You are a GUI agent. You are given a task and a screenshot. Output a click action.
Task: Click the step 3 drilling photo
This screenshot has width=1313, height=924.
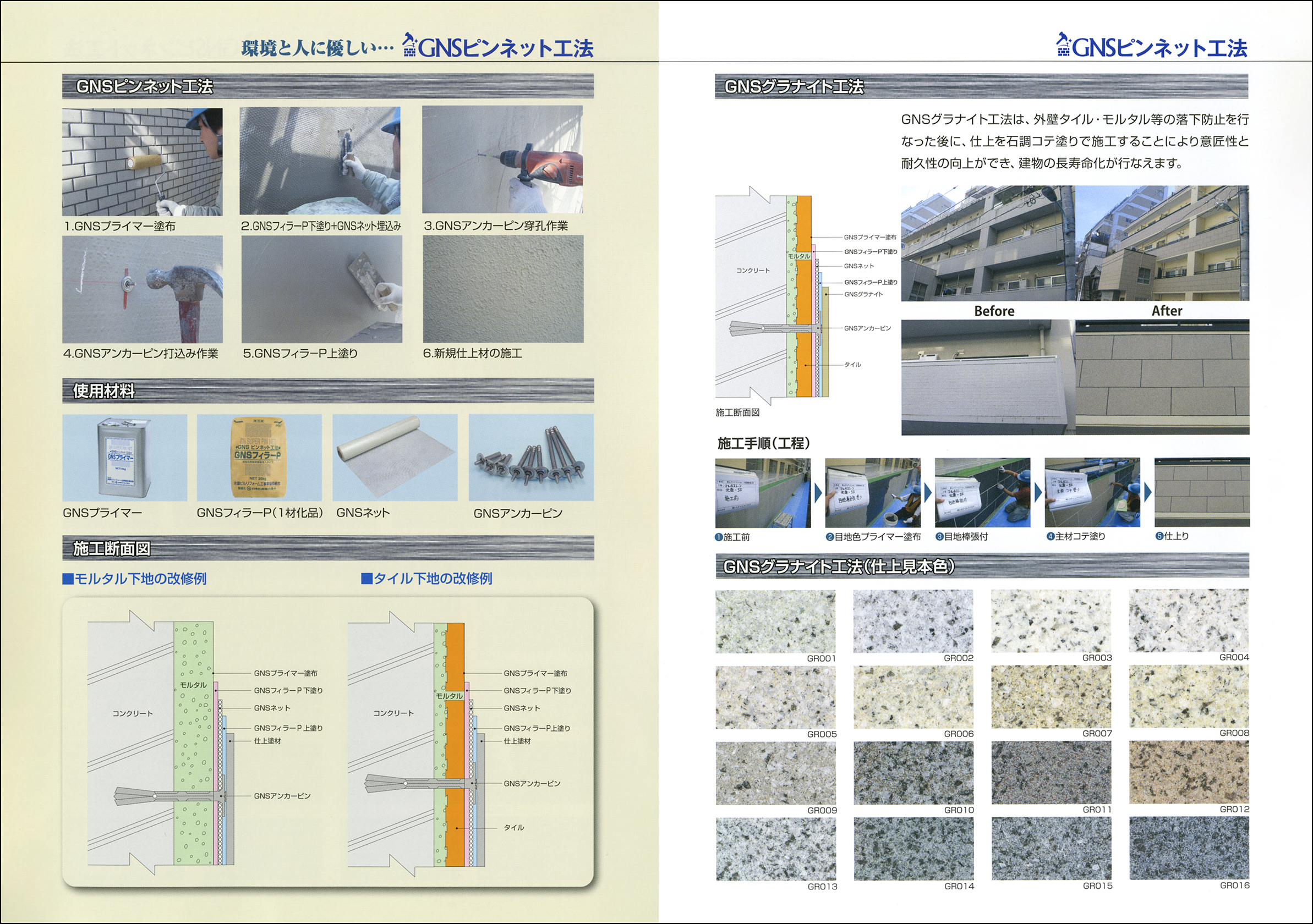[x=502, y=159]
